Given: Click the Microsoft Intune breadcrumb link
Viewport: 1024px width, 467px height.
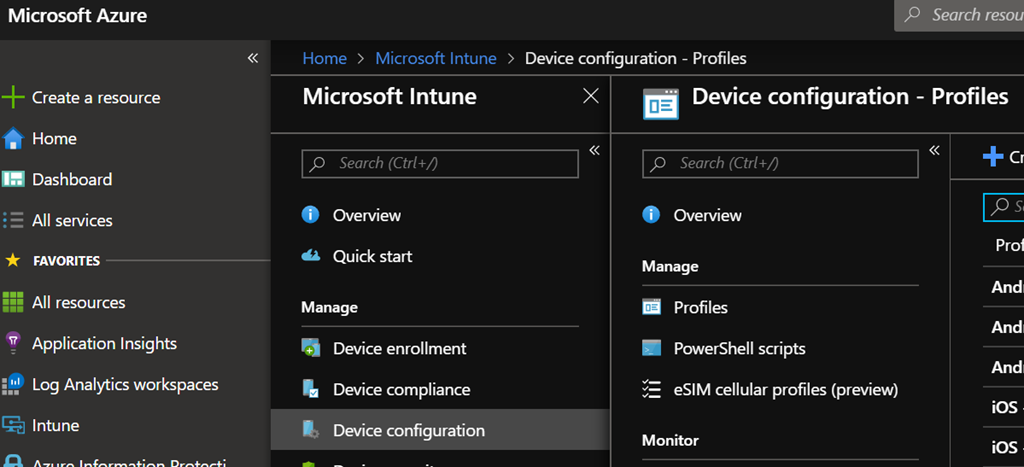Looking at the screenshot, I should tap(435, 58).
